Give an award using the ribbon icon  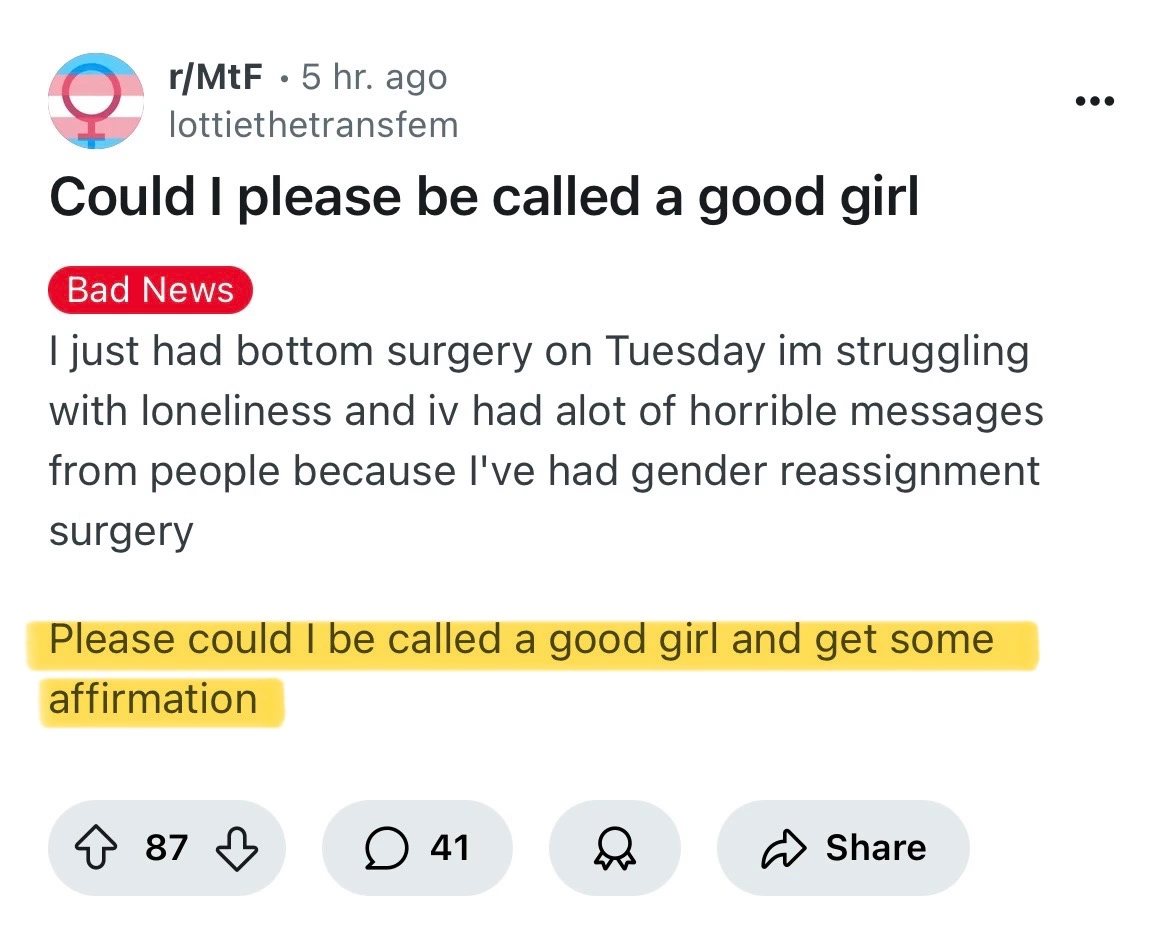point(613,847)
